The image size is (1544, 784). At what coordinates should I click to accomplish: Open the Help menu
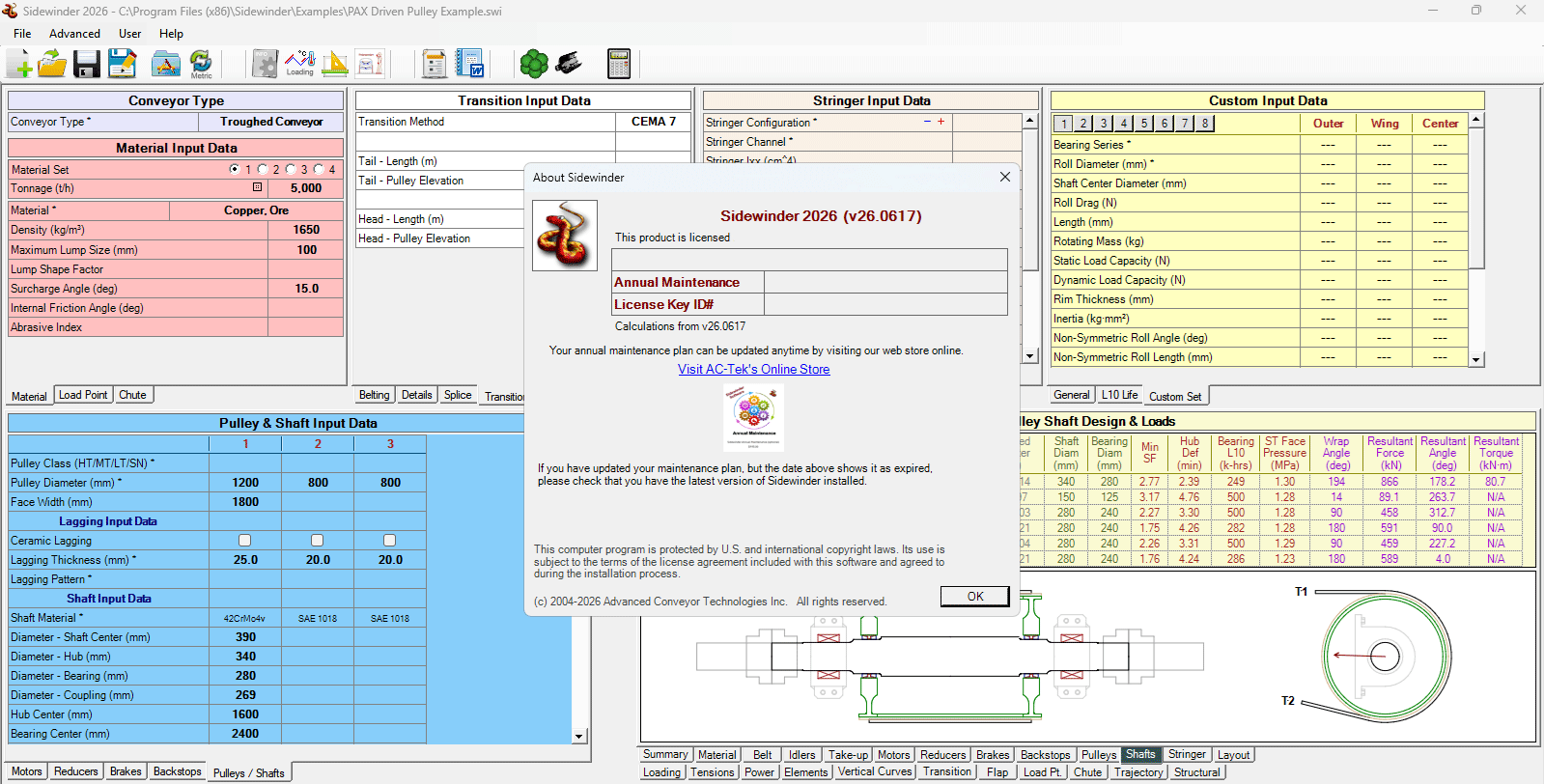(171, 34)
